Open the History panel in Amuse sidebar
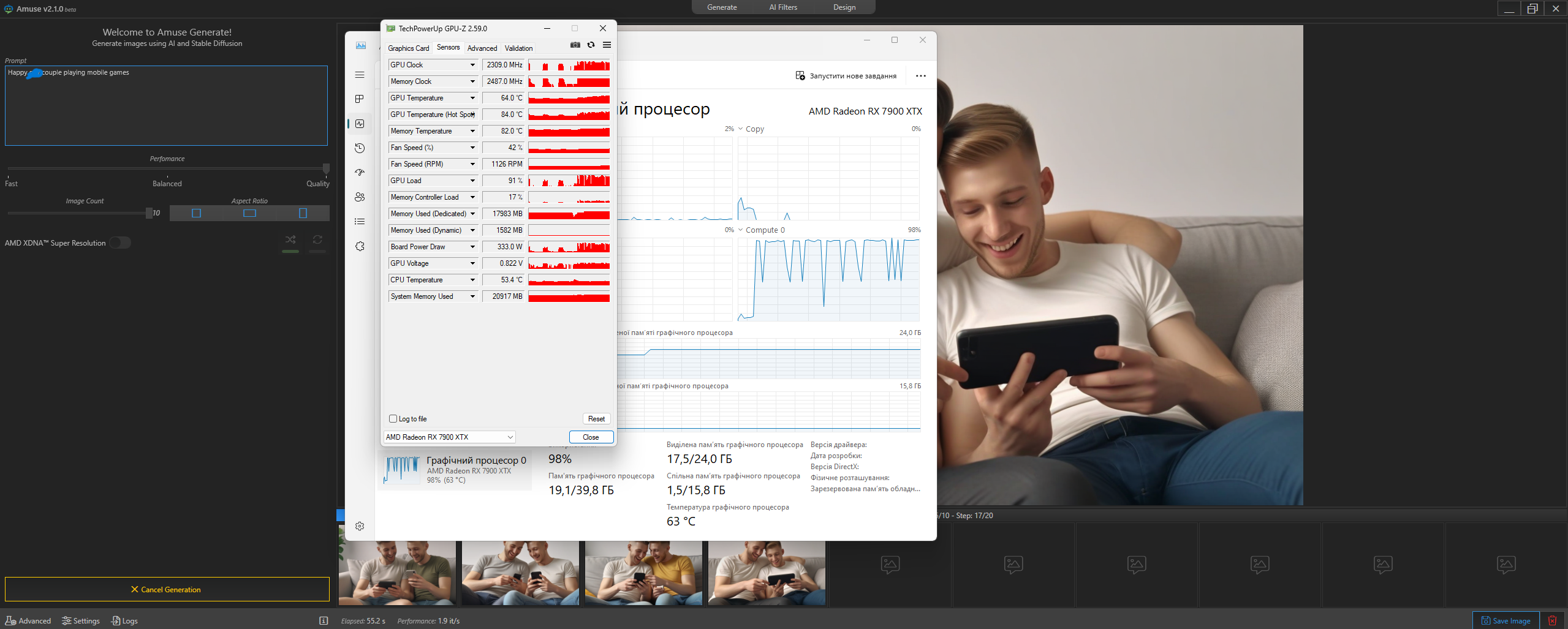The image size is (1568, 629). tap(360, 148)
